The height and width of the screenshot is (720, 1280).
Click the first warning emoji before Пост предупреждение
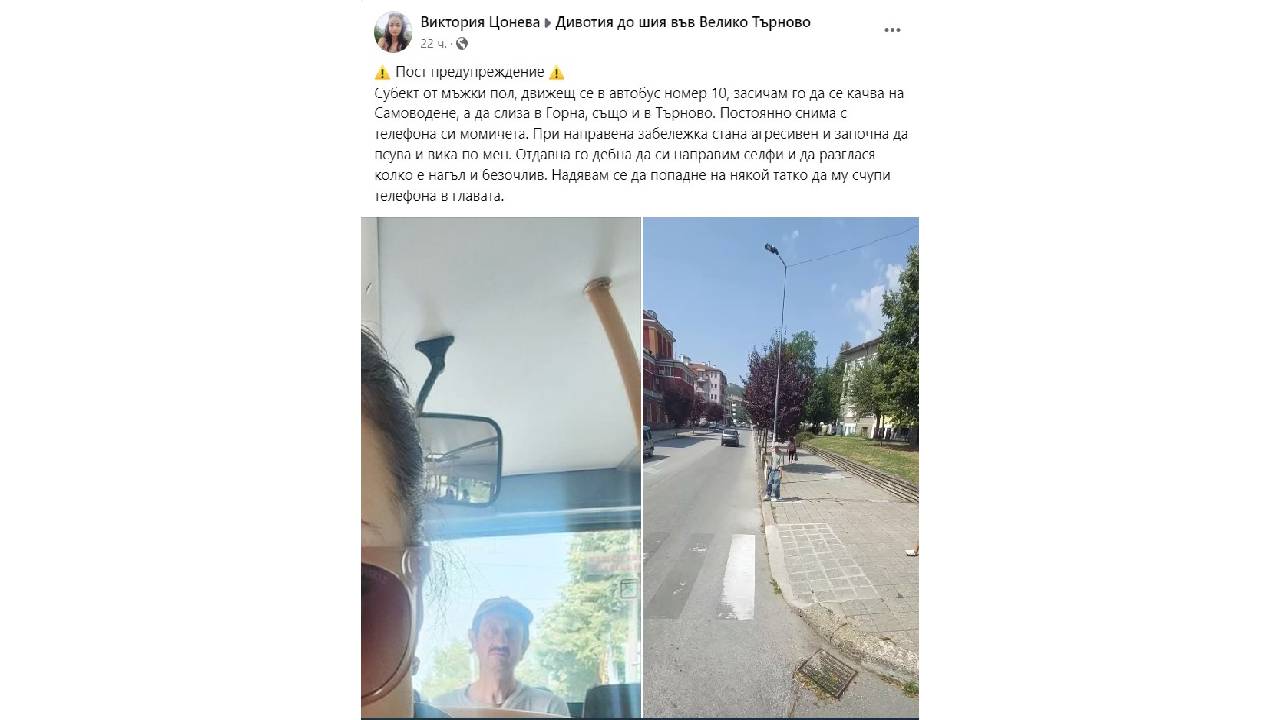click(382, 72)
